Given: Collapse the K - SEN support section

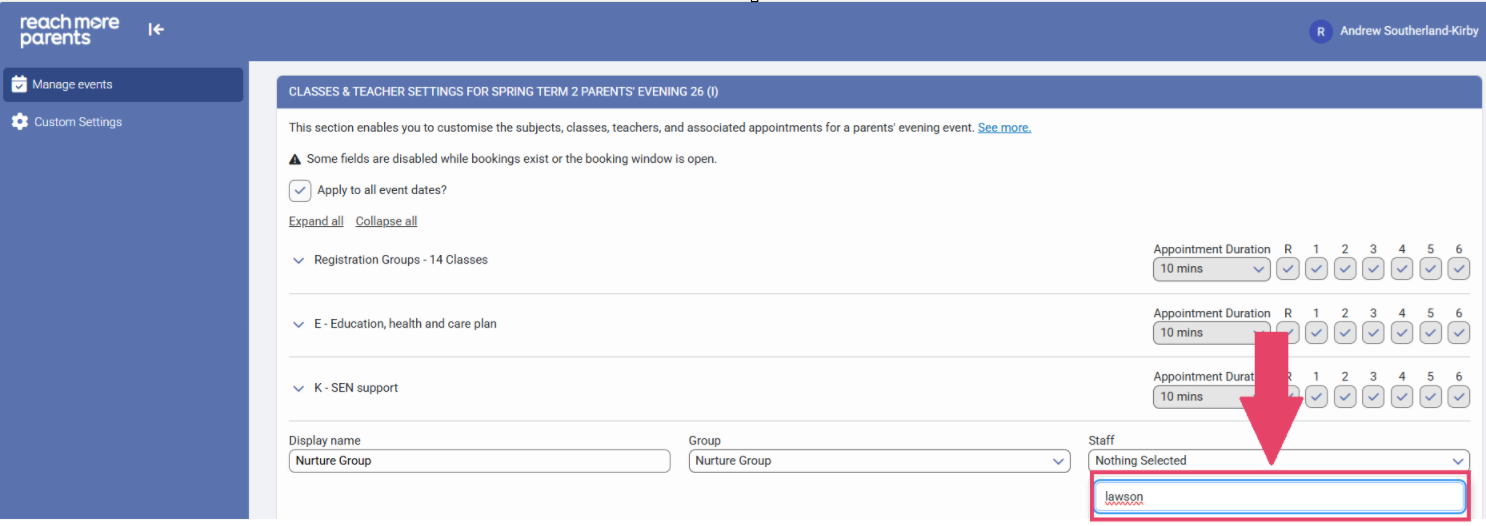Looking at the screenshot, I should click(297, 388).
